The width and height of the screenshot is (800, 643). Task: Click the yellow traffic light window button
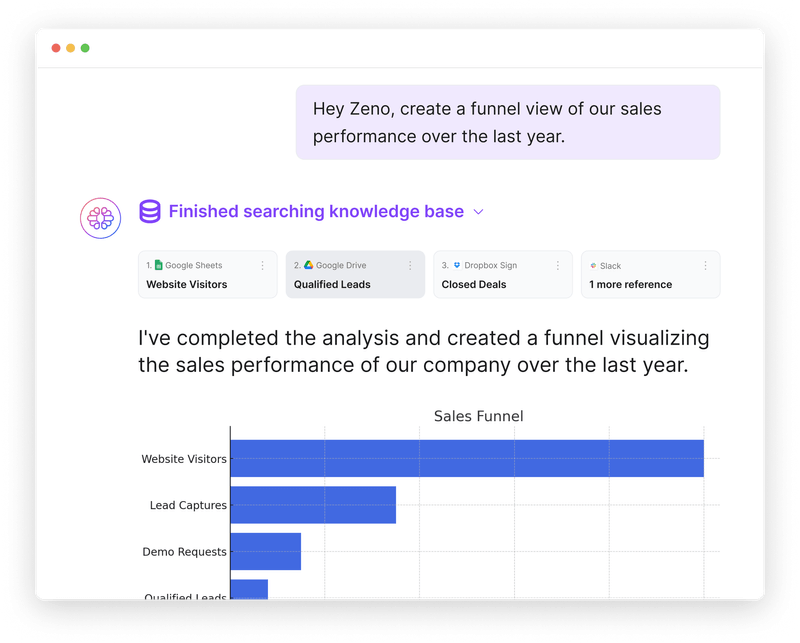click(x=72, y=47)
